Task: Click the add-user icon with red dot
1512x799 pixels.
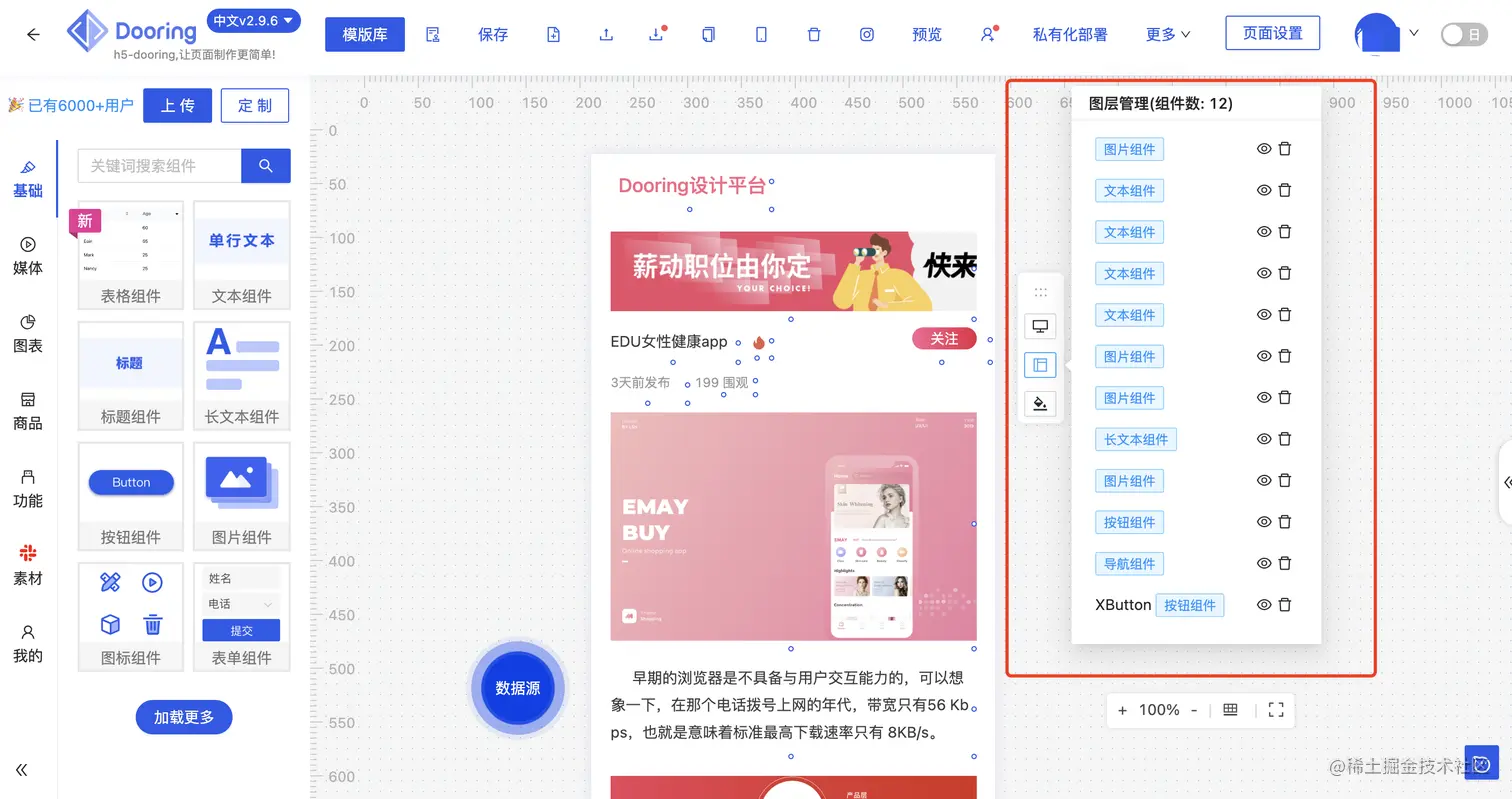Action: coord(988,34)
